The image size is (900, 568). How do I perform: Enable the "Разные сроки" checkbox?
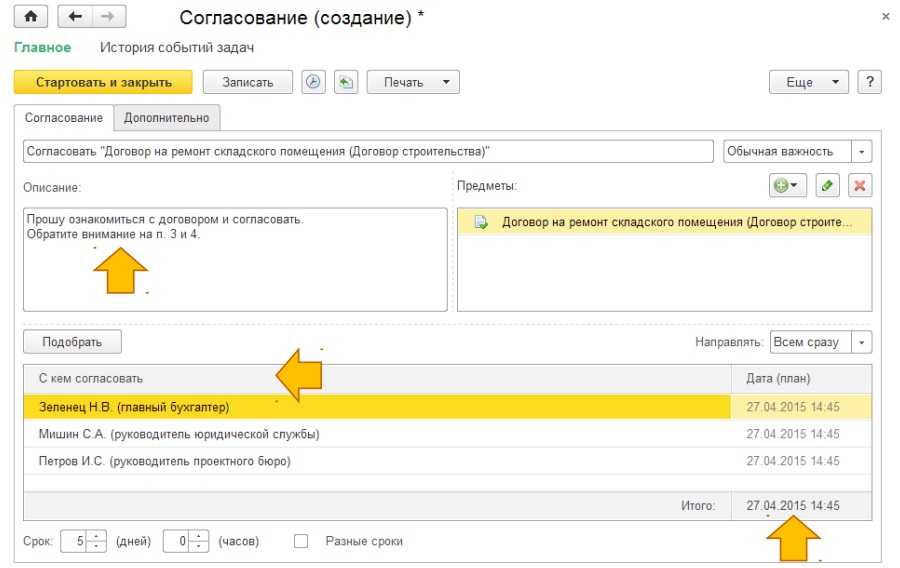coord(301,541)
